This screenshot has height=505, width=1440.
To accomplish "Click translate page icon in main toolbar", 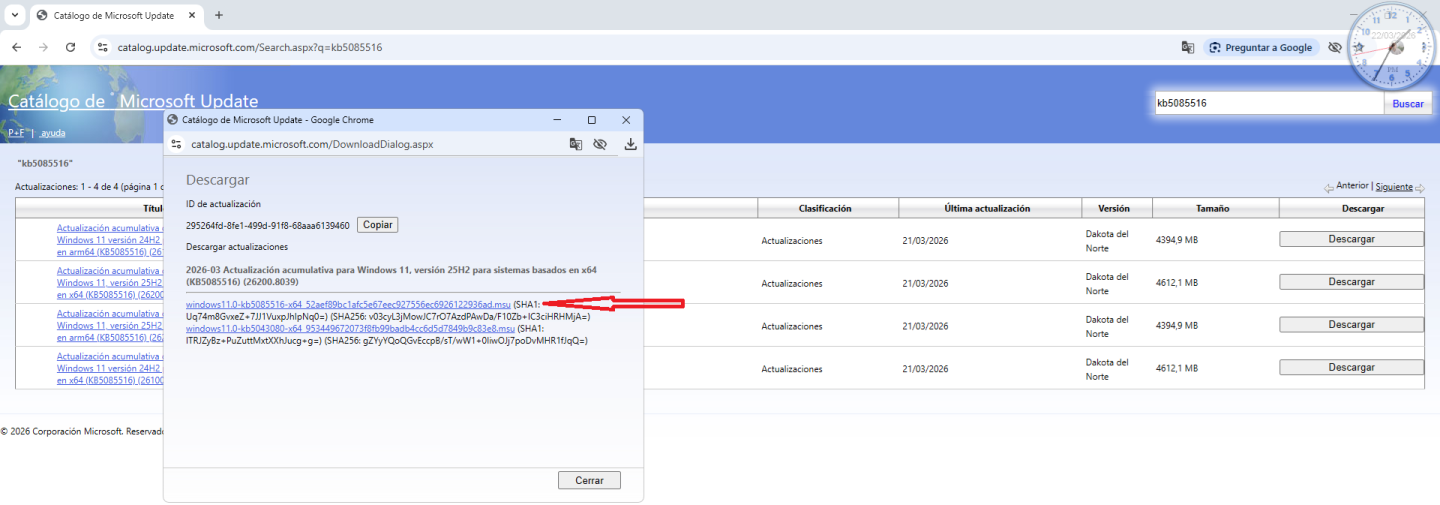I will coord(1187,47).
